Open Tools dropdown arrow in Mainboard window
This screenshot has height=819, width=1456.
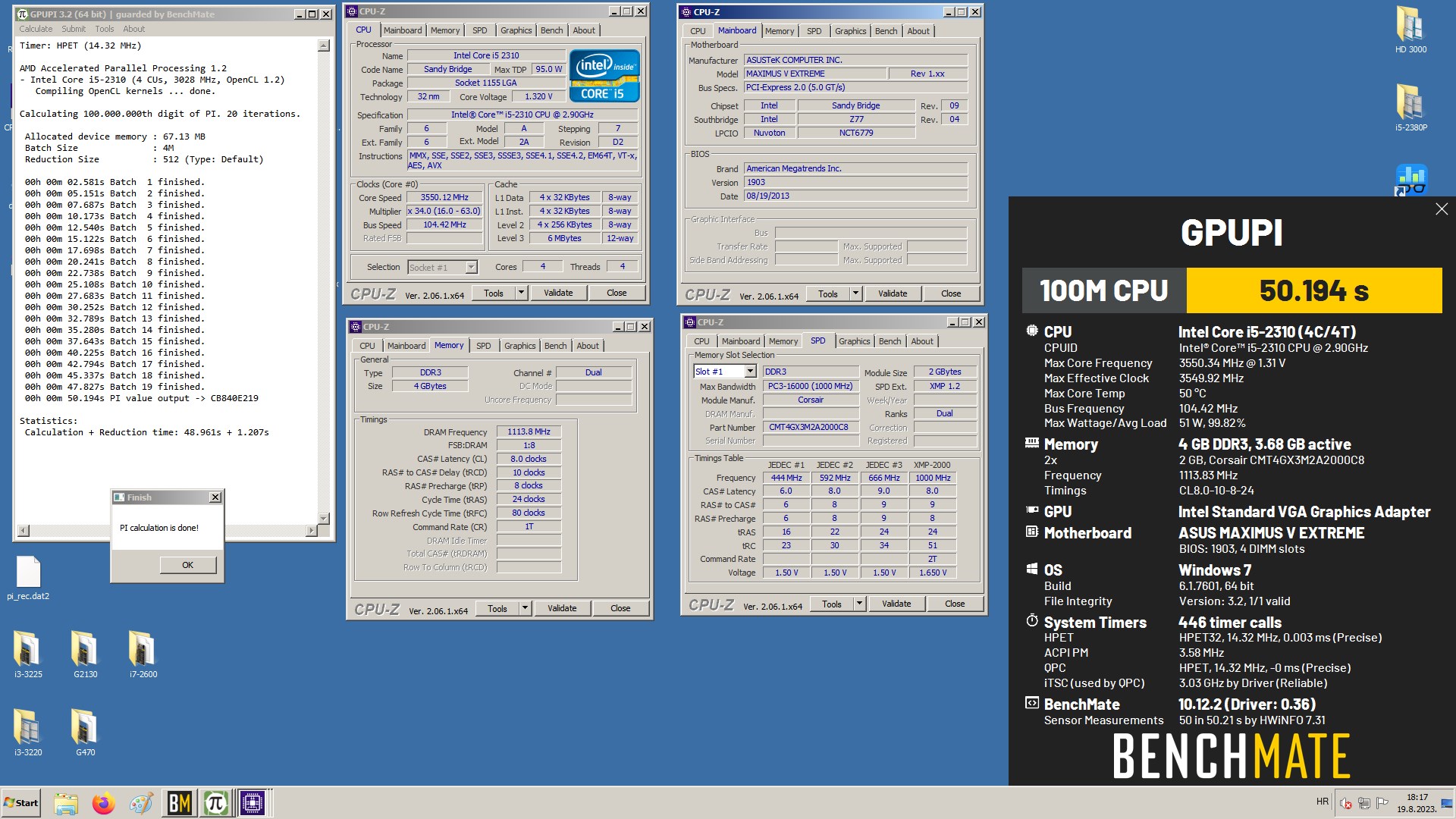click(x=855, y=293)
